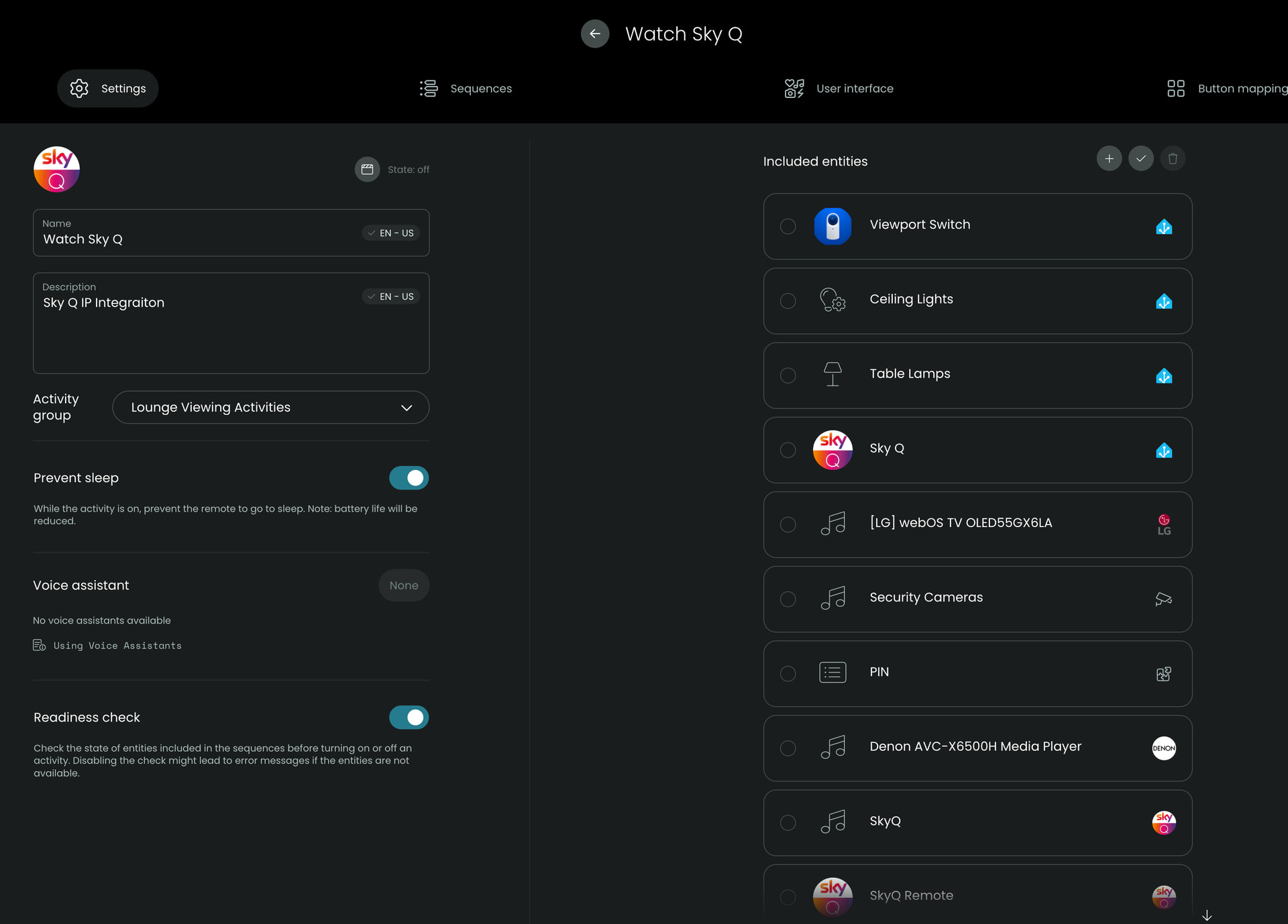This screenshot has height=924, width=1288.
Task: Click the checkmark icon above included entities
Action: pos(1140,159)
